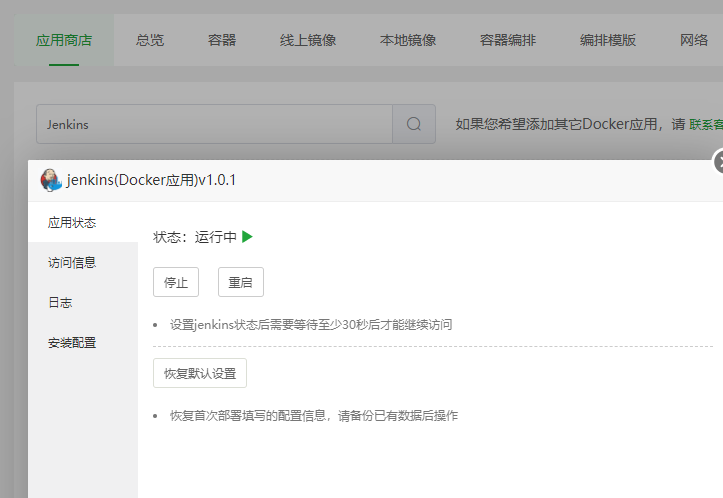Click the 恢复默认设置 button
Viewport: 723px width, 498px height.
(200, 373)
